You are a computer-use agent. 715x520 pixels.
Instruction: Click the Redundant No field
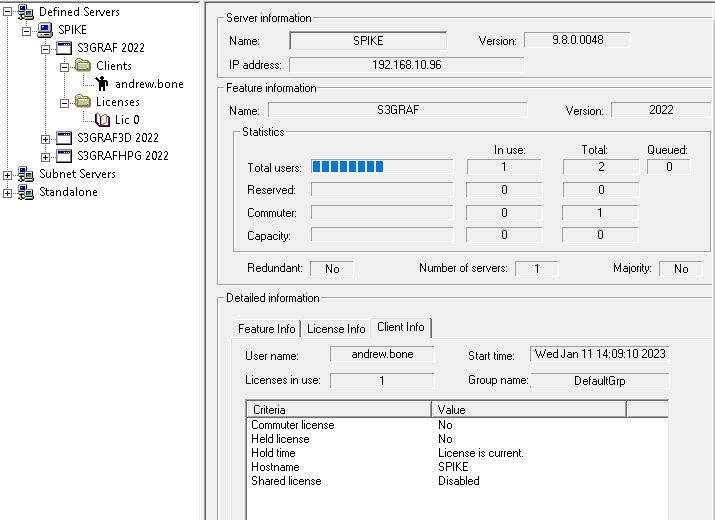332,269
